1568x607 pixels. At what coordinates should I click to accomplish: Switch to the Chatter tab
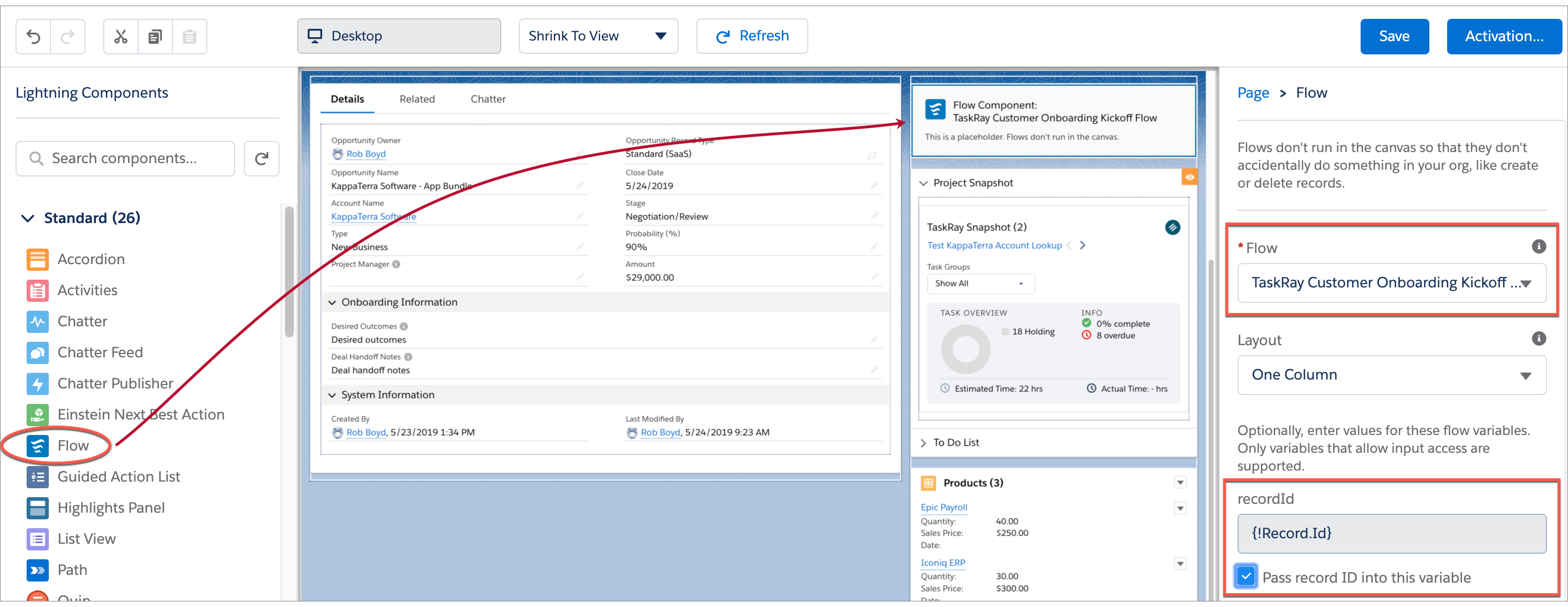point(487,99)
